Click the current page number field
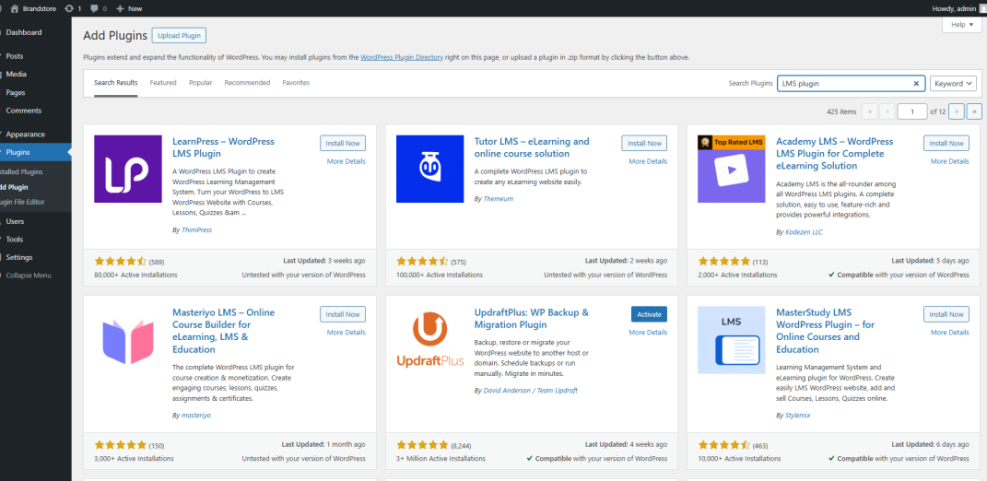987x481 pixels. click(x=912, y=111)
